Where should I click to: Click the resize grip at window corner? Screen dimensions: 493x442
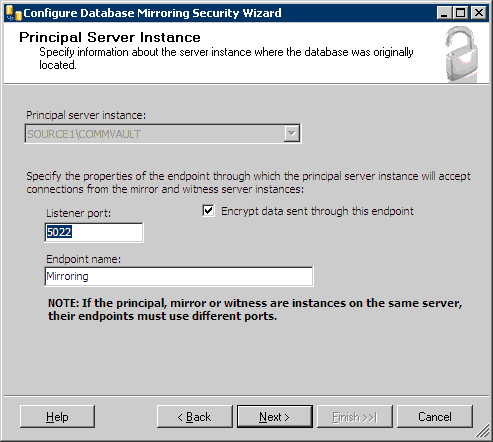tap(482, 431)
